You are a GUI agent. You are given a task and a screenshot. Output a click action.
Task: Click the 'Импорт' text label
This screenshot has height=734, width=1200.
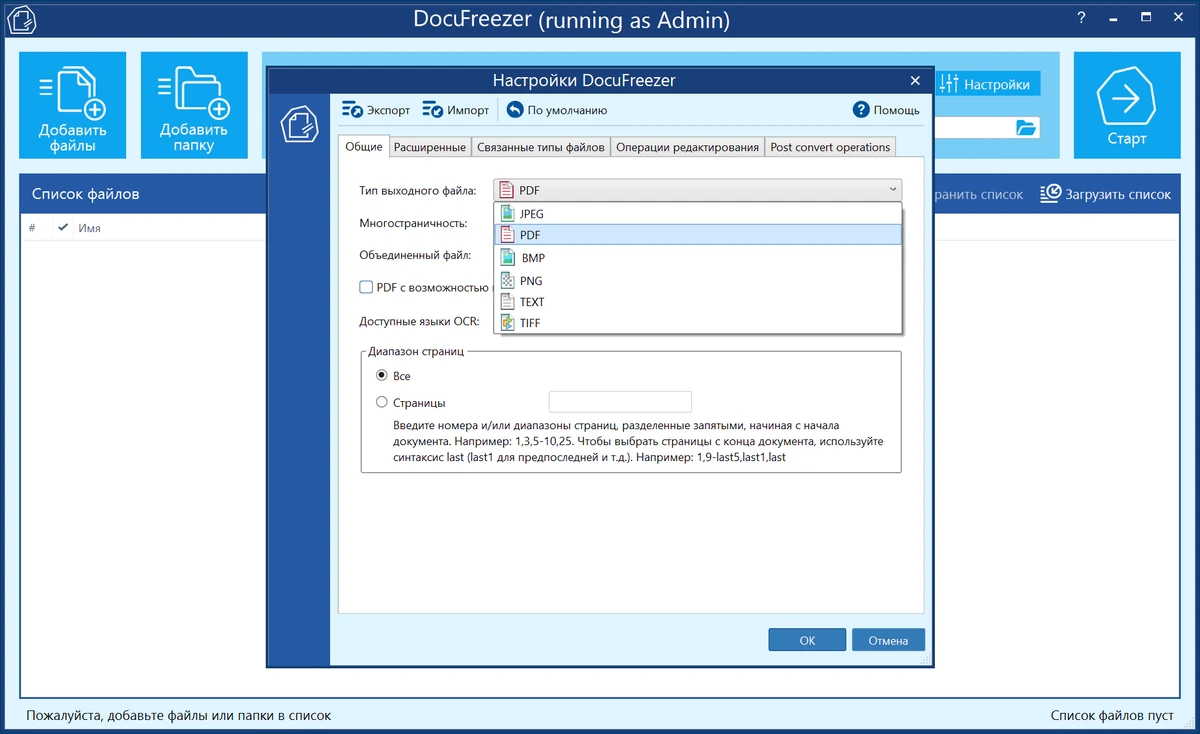(468, 110)
